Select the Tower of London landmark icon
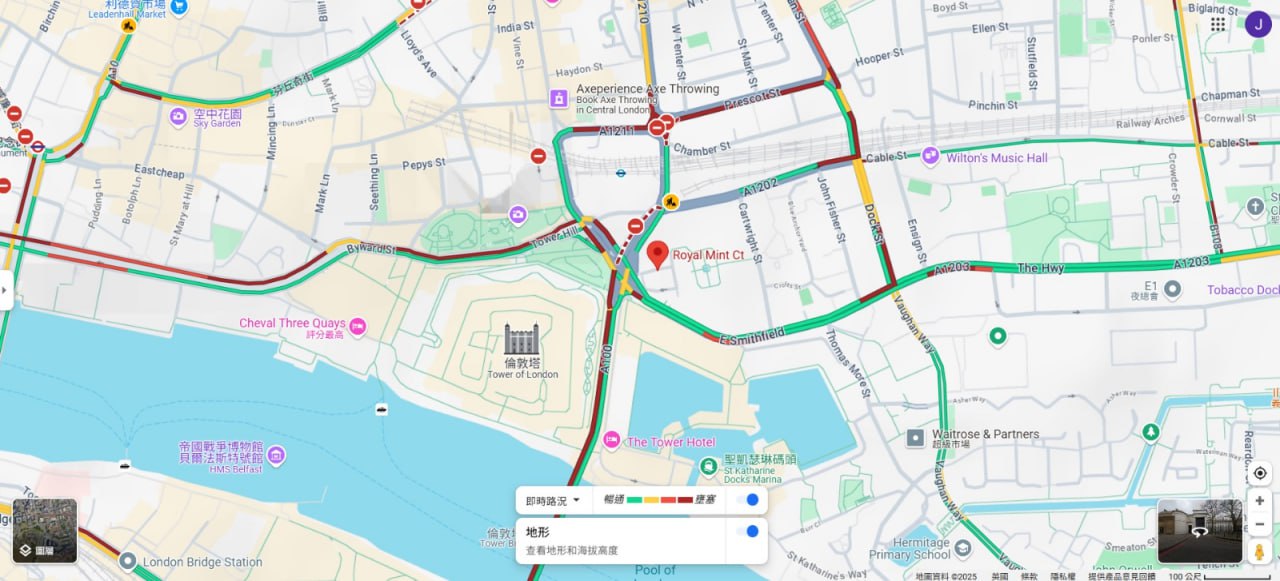 [x=521, y=338]
